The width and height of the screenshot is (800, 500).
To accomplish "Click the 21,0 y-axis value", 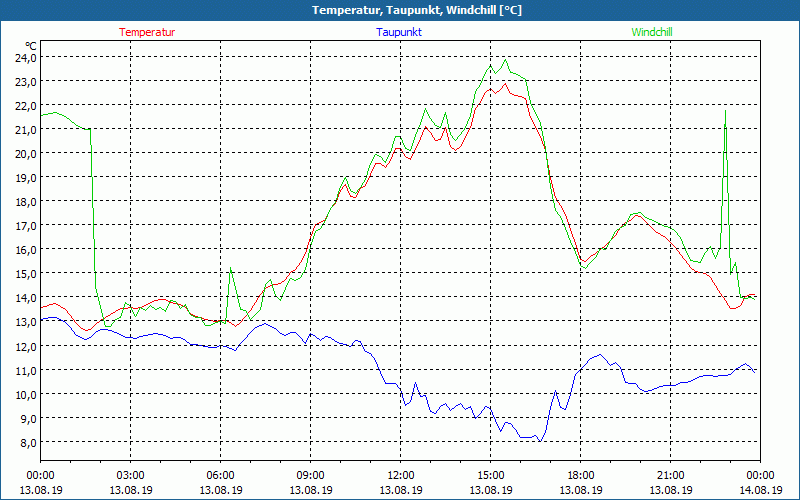I will 26,130.
